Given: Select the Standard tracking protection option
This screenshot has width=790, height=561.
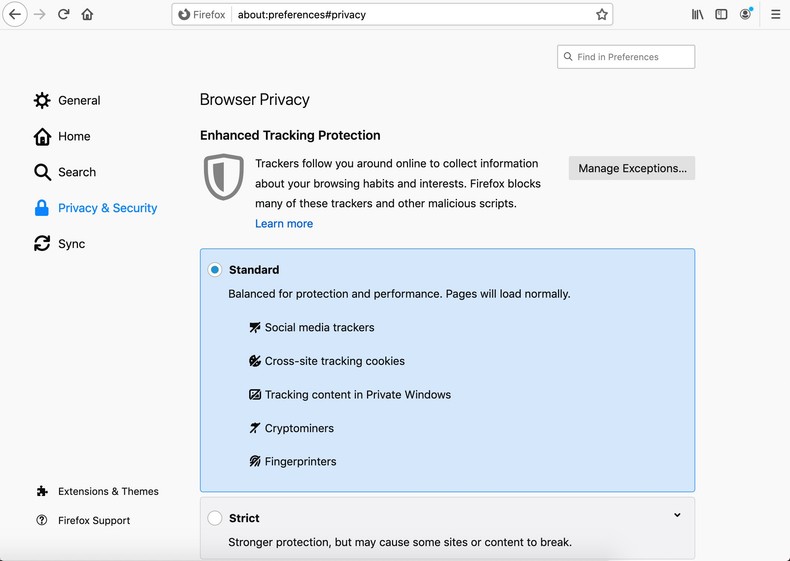Looking at the screenshot, I should click(215, 270).
